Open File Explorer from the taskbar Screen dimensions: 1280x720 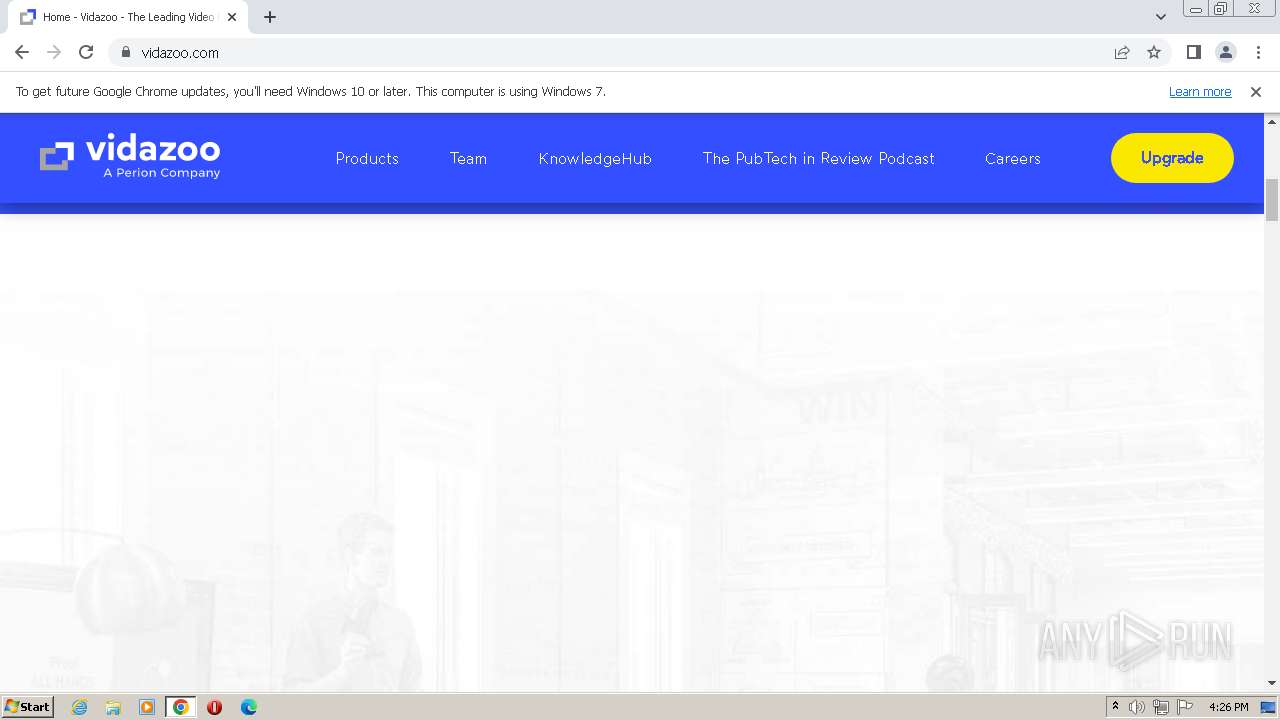tap(113, 707)
